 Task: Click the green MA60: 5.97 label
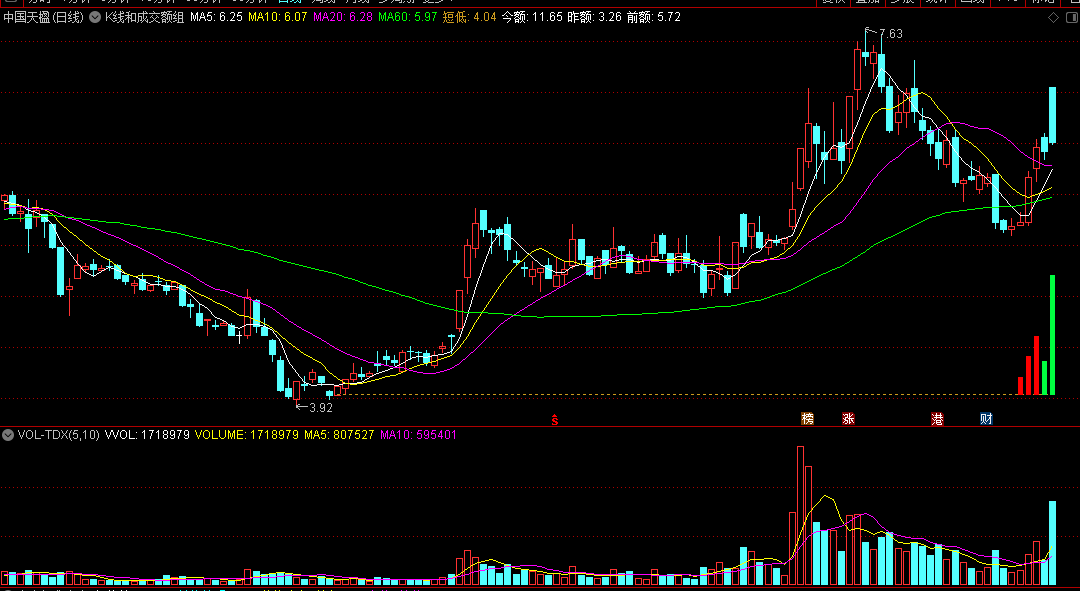click(x=407, y=17)
